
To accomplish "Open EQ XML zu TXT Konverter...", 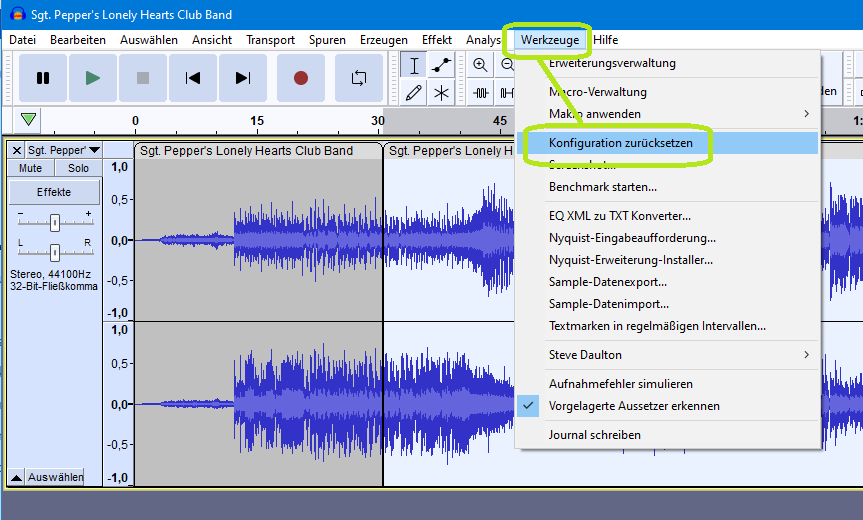I will (x=668, y=216).
